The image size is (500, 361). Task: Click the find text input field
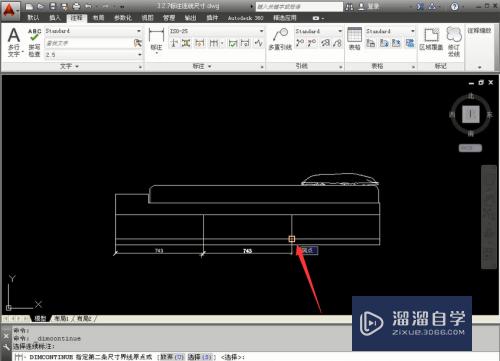pyautogui.click(x=89, y=43)
